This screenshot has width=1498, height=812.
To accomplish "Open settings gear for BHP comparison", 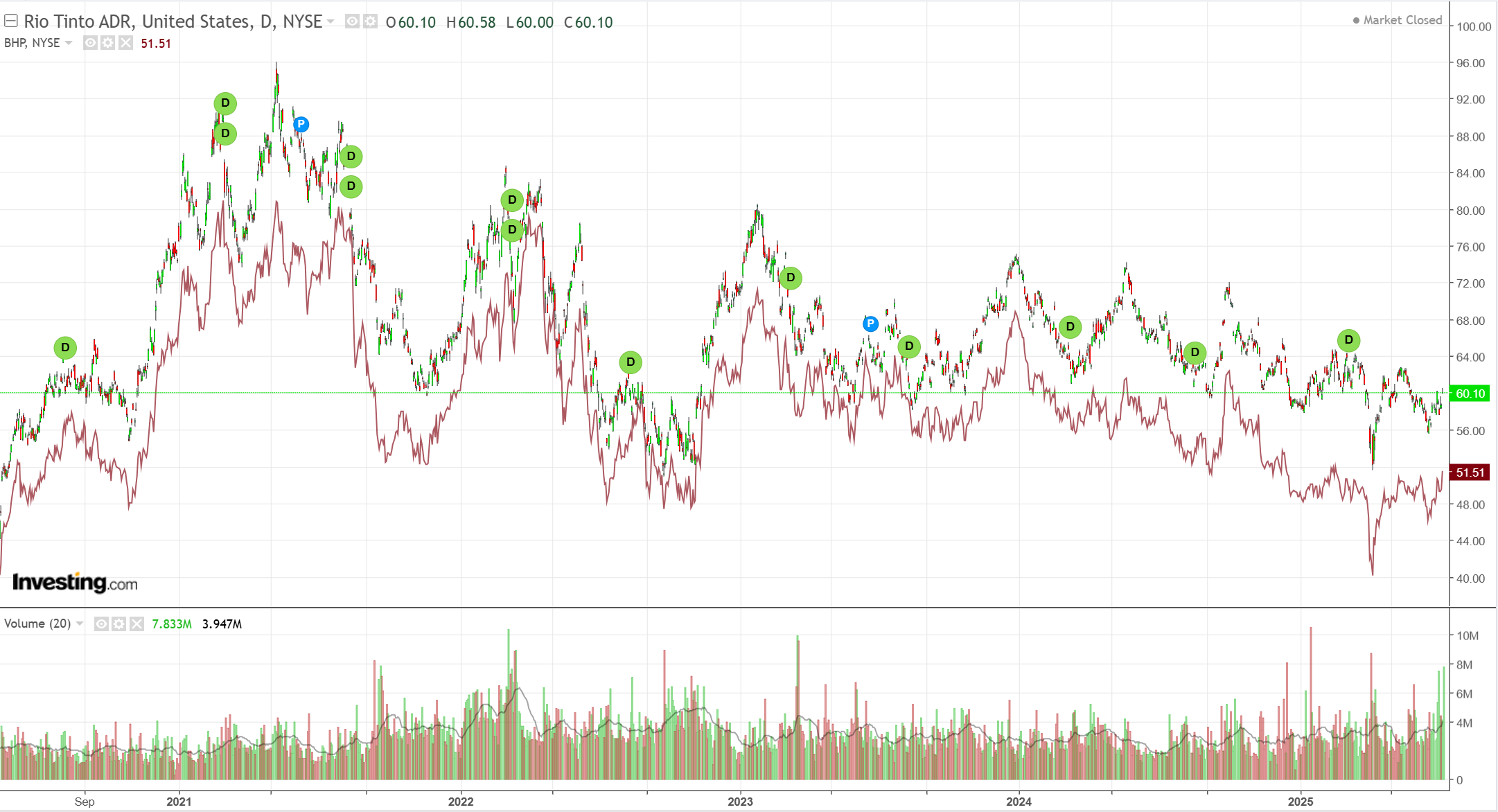I will click(x=107, y=43).
